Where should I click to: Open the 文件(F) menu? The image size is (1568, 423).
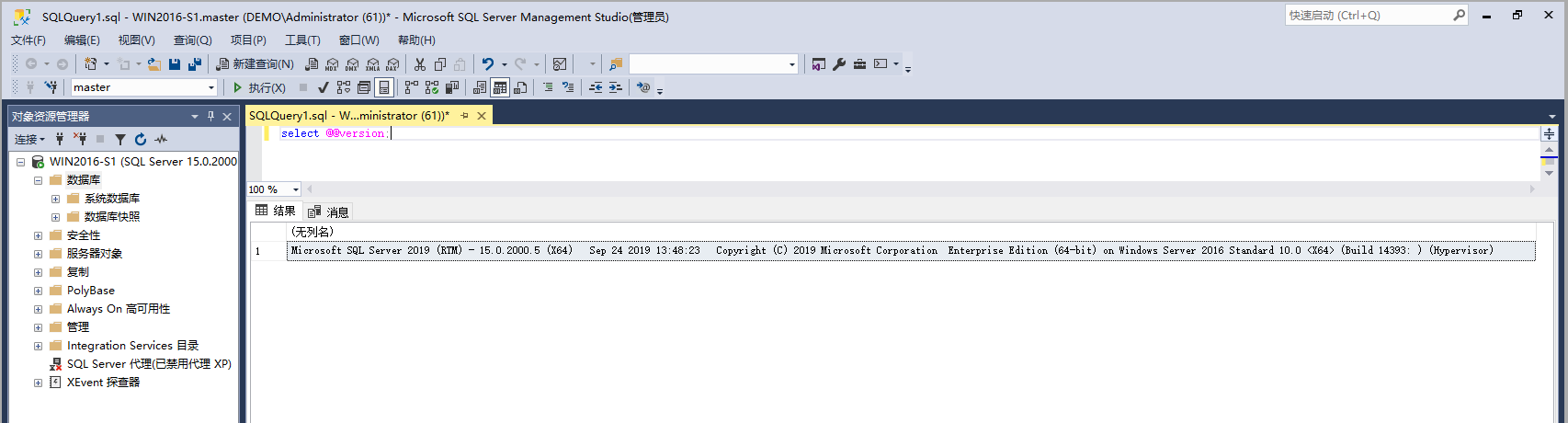[x=28, y=40]
